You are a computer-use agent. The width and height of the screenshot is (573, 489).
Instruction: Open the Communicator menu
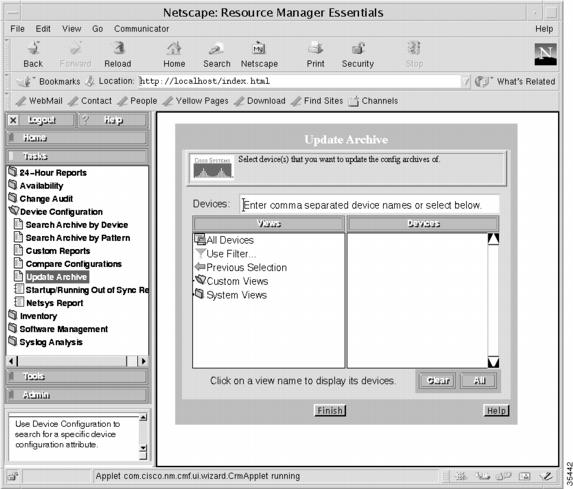tap(141, 29)
